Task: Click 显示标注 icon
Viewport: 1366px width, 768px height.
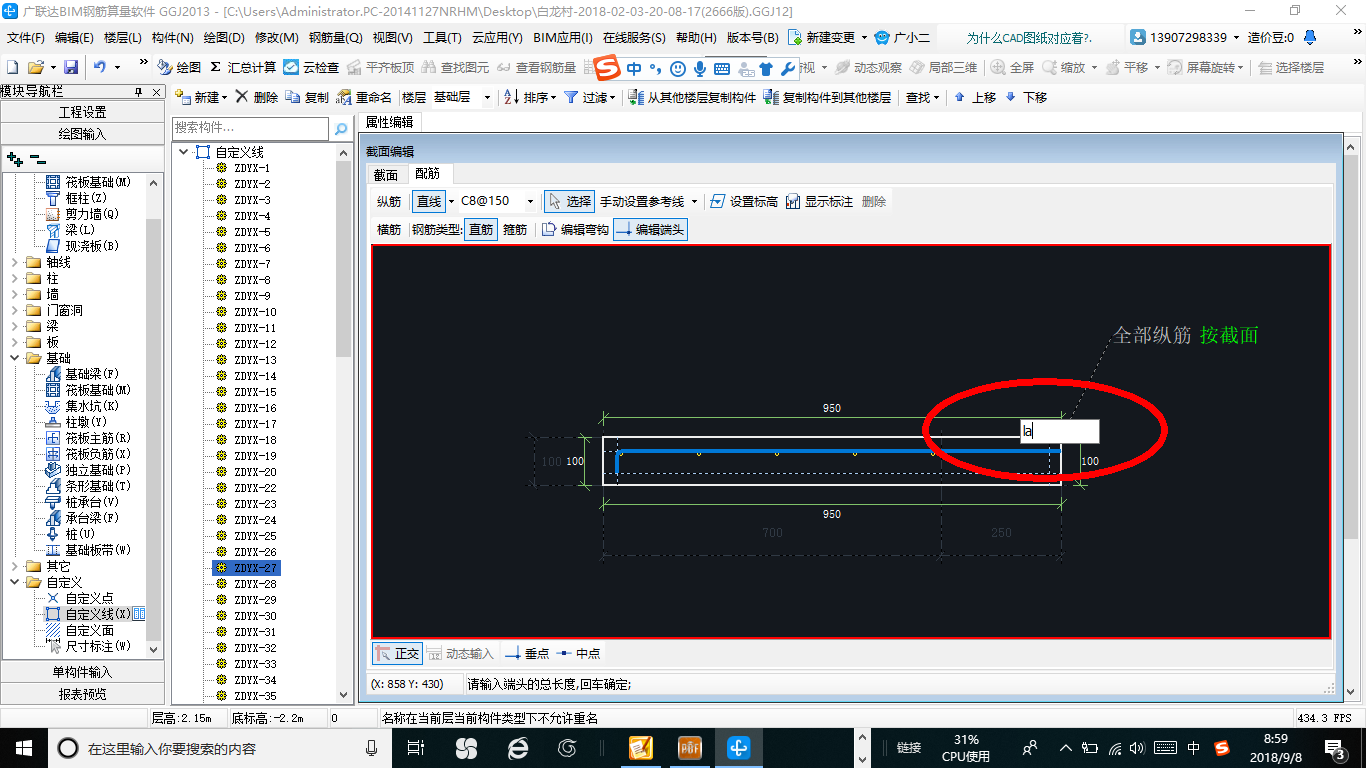Action: tap(793, 201)
